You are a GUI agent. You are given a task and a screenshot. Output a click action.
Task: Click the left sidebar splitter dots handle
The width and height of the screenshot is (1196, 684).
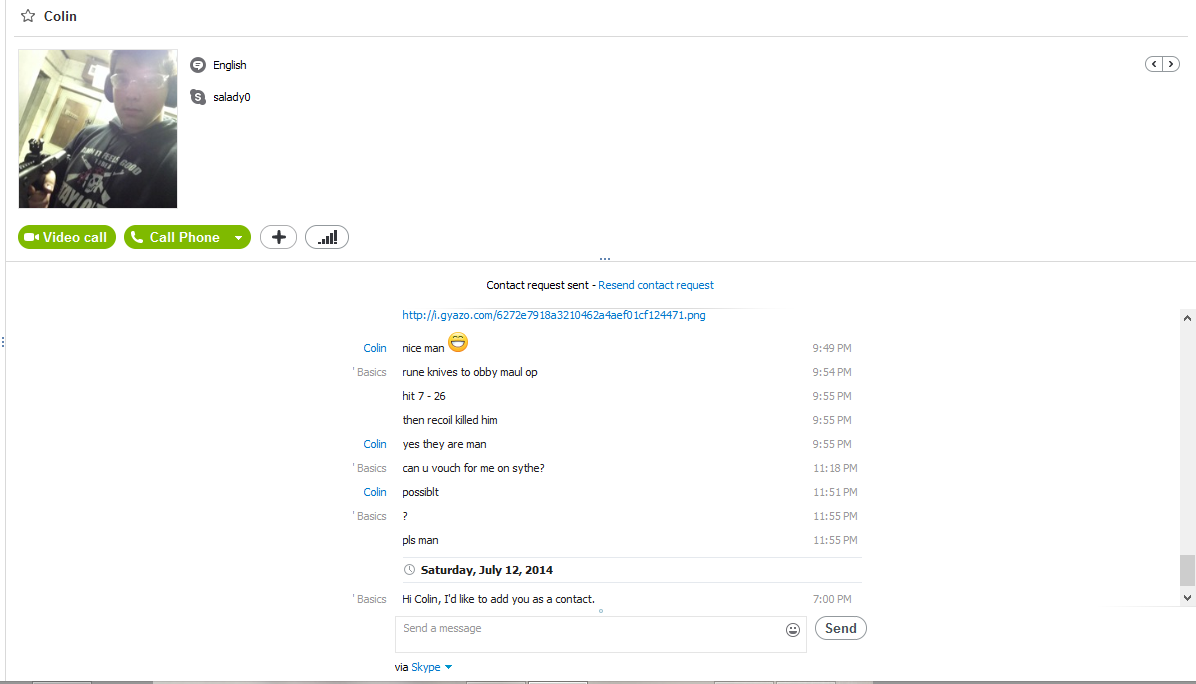pos(3,342)
